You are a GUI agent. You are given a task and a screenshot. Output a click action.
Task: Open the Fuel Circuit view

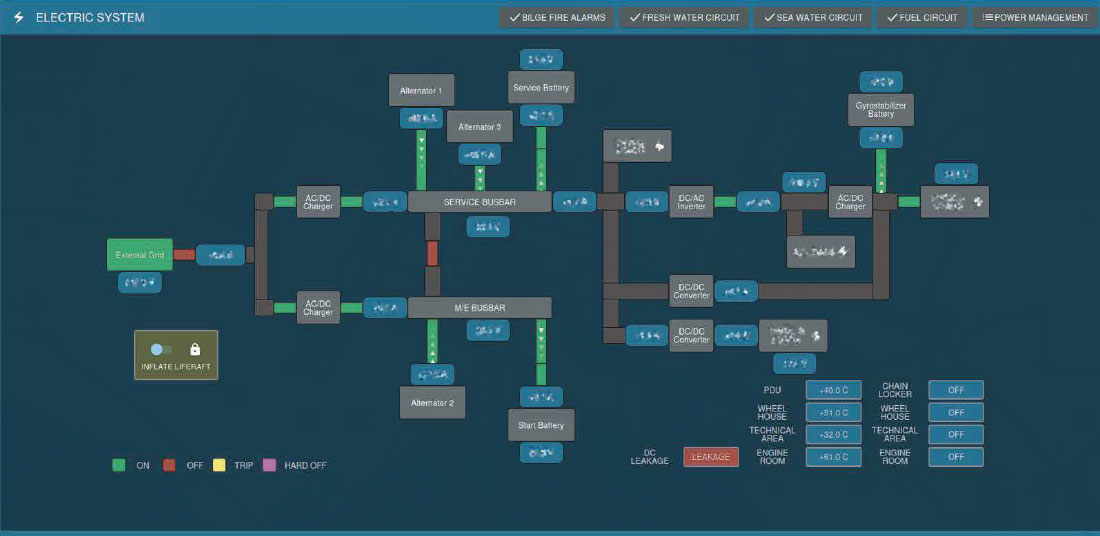pos(923,18)
